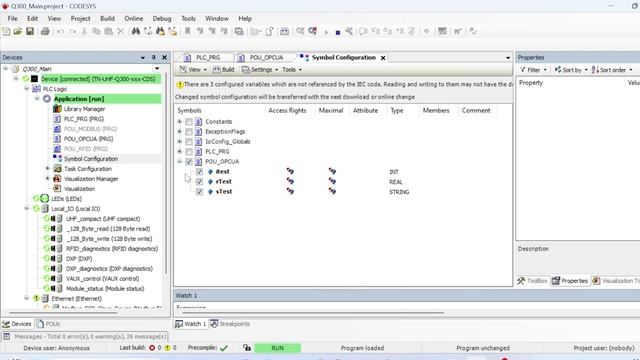The image size is (640, 360).
Task: Click the Print toolbar icon
Action: (x=45, y=31)
